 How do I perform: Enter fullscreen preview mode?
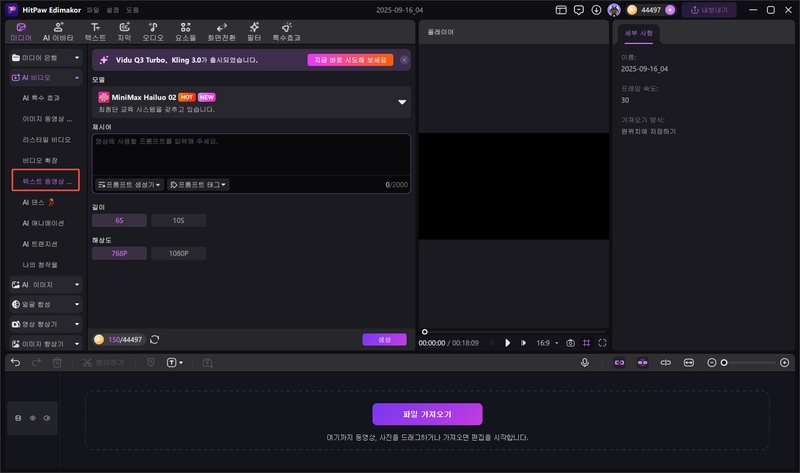(x=603, y=343)
